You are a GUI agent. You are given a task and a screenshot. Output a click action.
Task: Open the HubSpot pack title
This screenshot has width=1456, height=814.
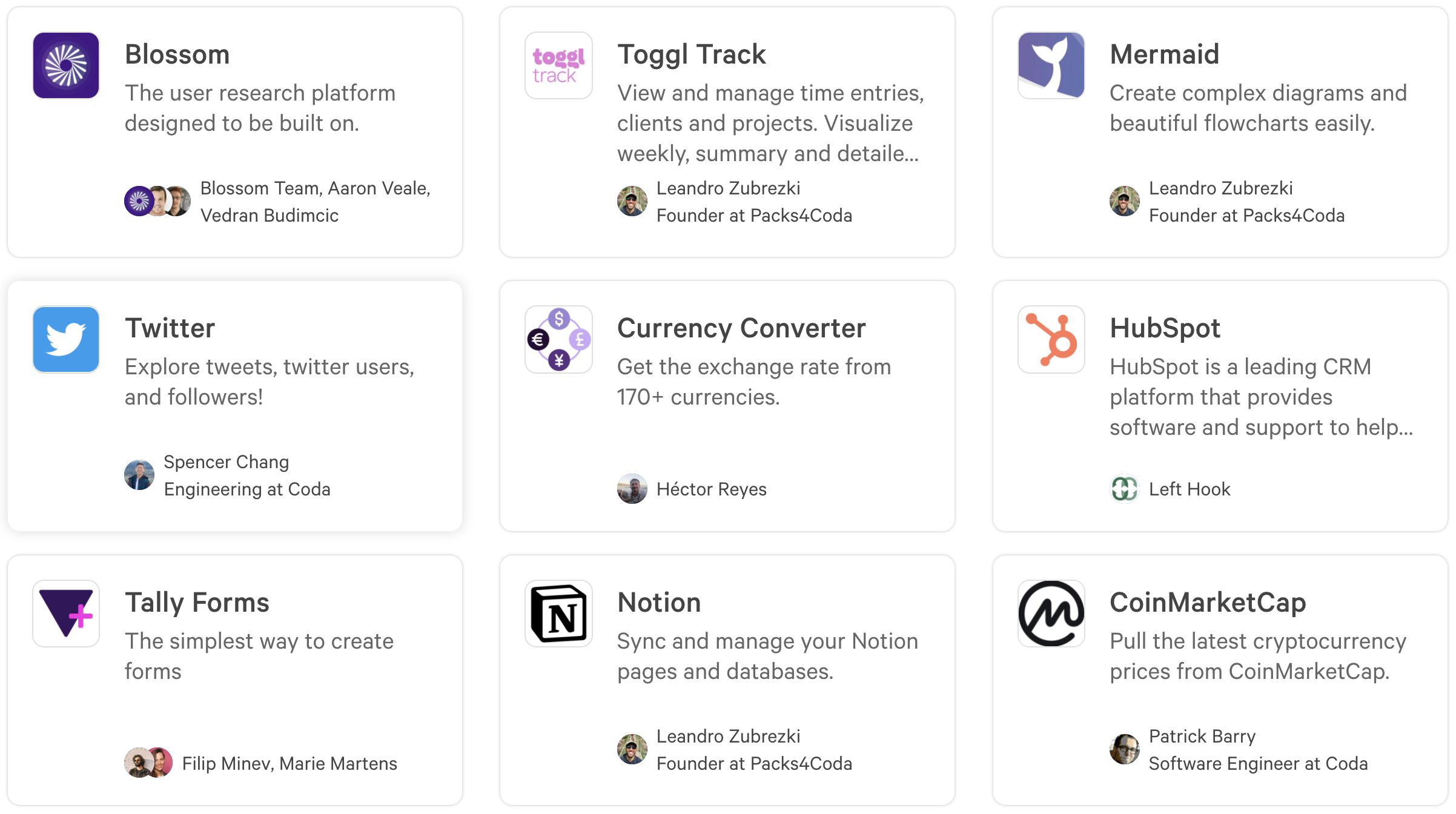(x=1165, y=328)
